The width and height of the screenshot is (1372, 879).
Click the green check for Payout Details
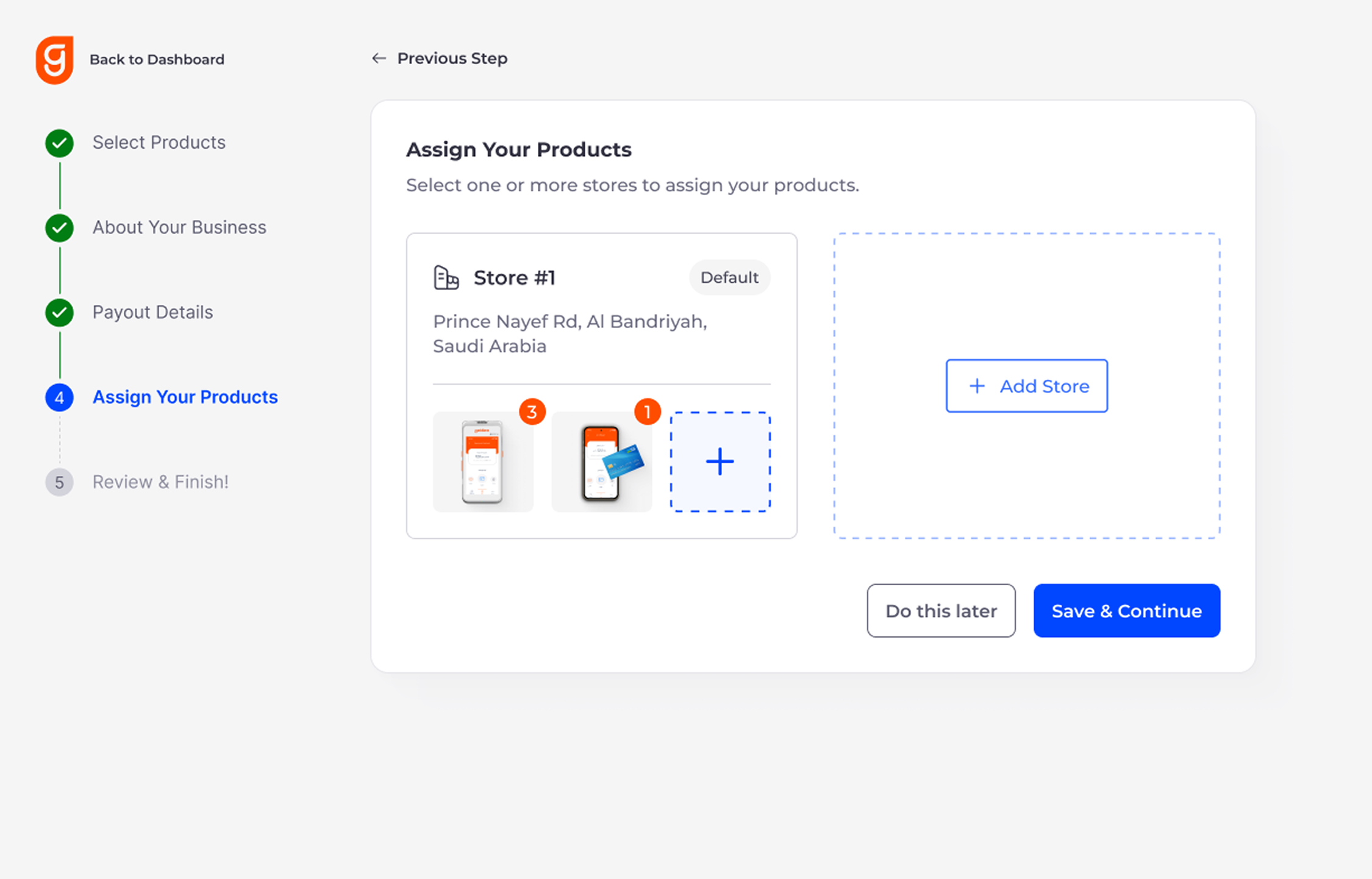(60, 313)
